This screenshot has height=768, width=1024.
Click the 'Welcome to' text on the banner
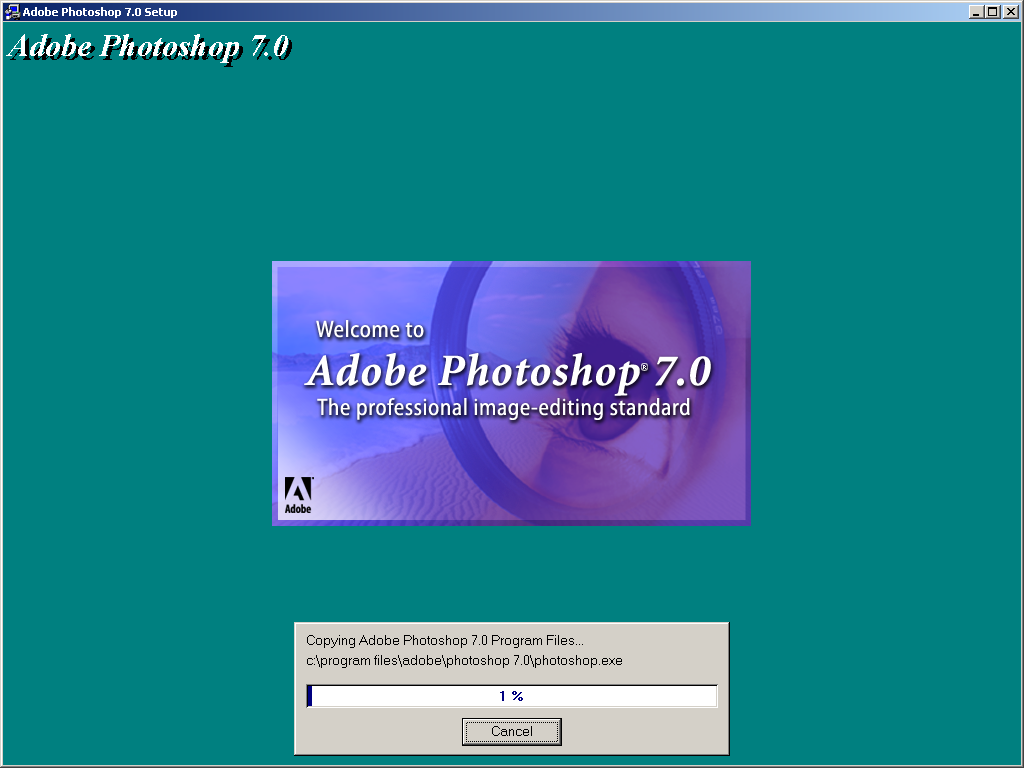coord(370,328)
